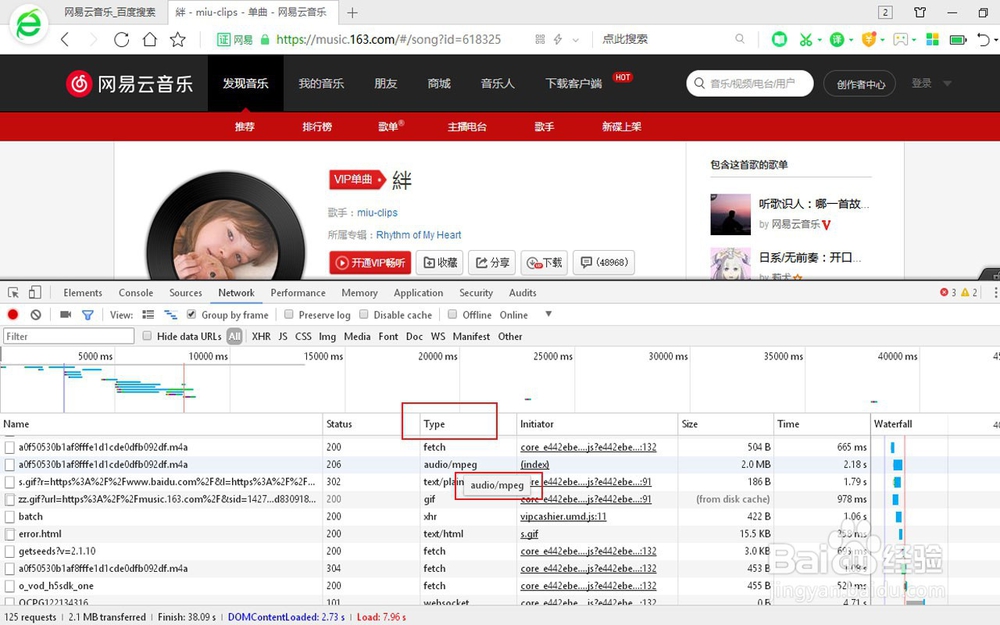Image resolution: width=1000 pixels, height=625 pixels.
Task: Open the scissors screenshot tool icon
Action: [805, 40]
